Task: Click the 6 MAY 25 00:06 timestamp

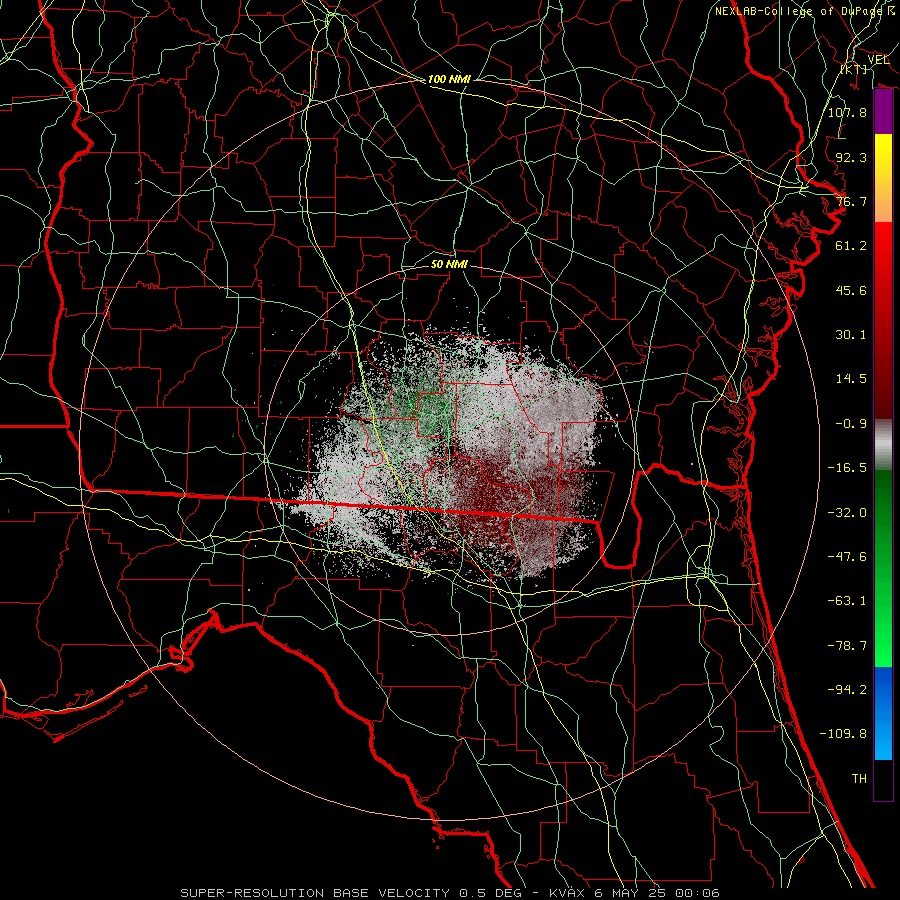Action: (659, 893)
